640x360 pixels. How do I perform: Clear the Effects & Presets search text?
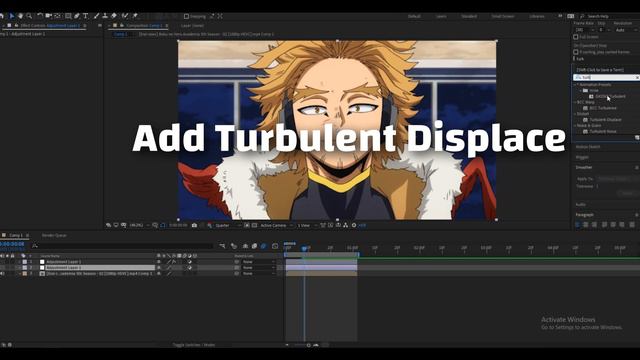tap(637, 77)
